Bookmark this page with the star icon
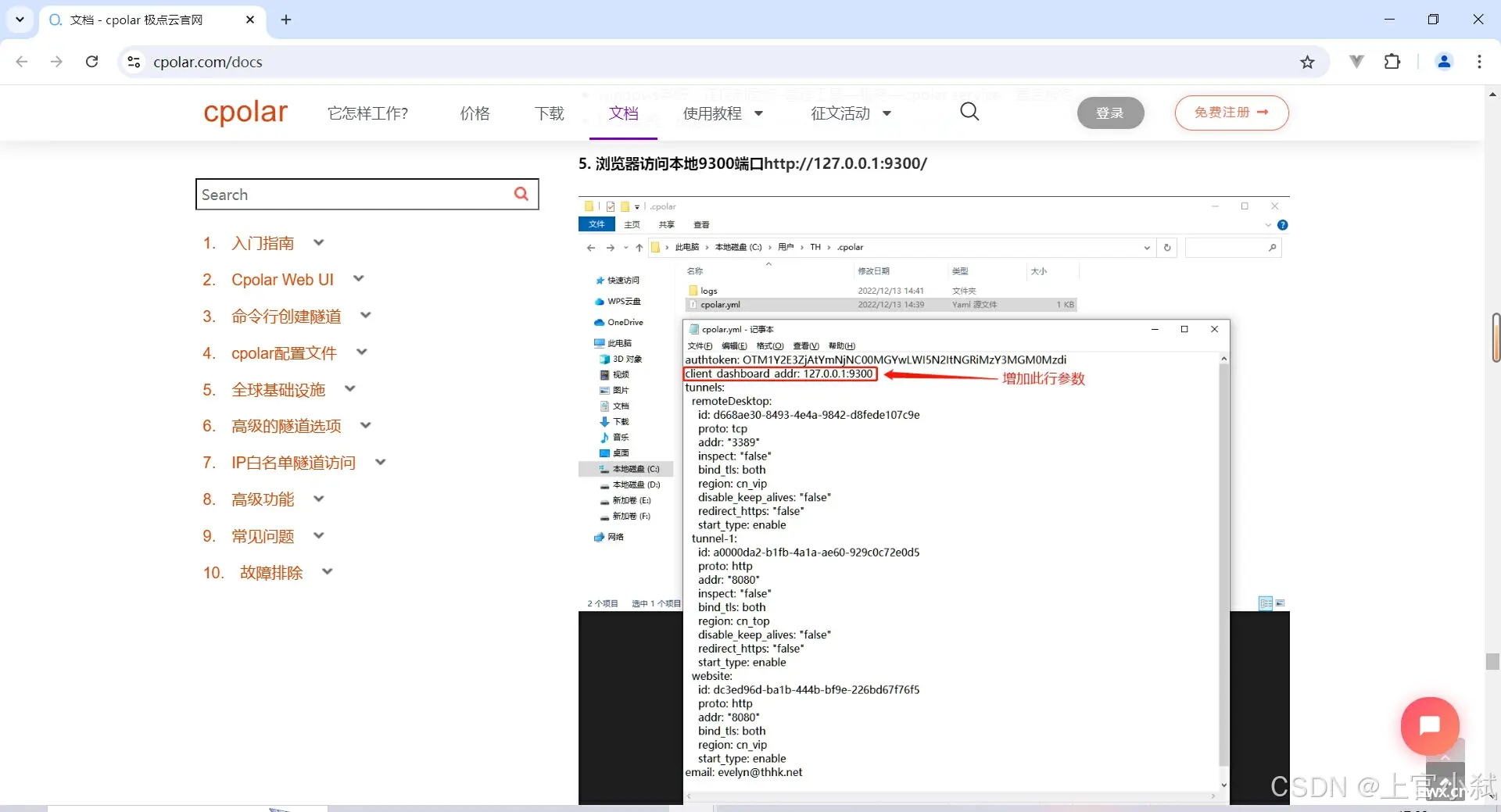This screenshot has width=1501, height=812. [x=1307, y=62]
